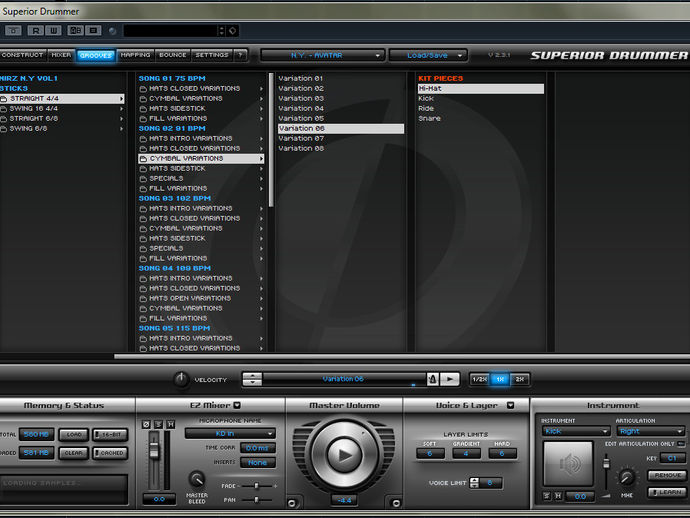Open the Load/Save dropdown menu
Viewport: 690px width, 518px height.
(x=428, y=55)
